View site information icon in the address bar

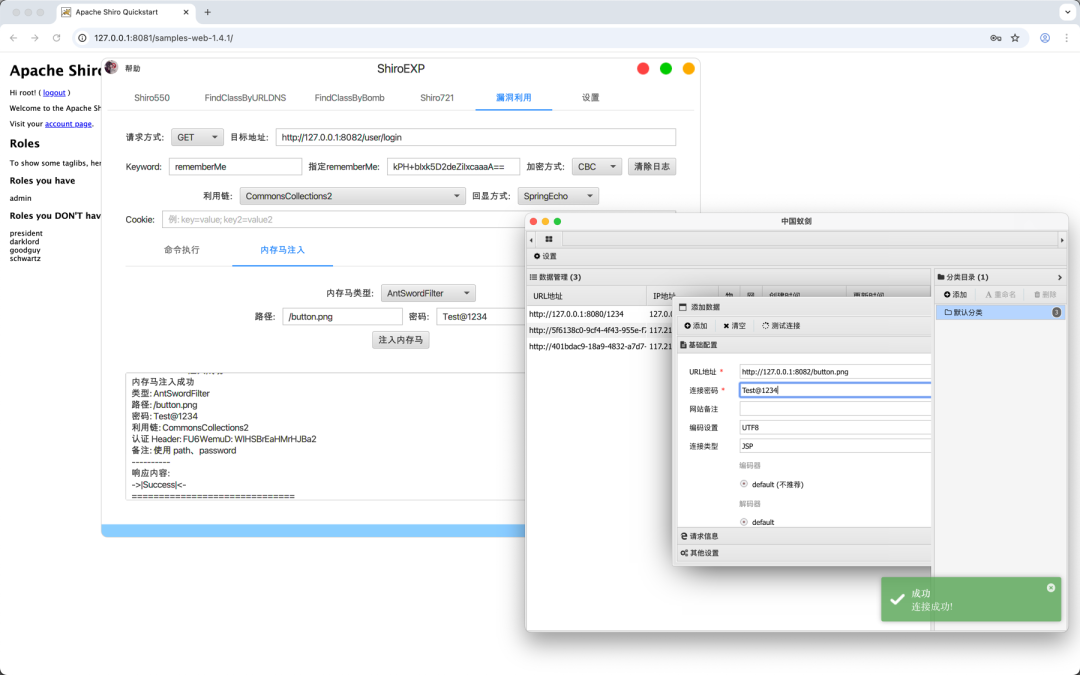point(82,38)
